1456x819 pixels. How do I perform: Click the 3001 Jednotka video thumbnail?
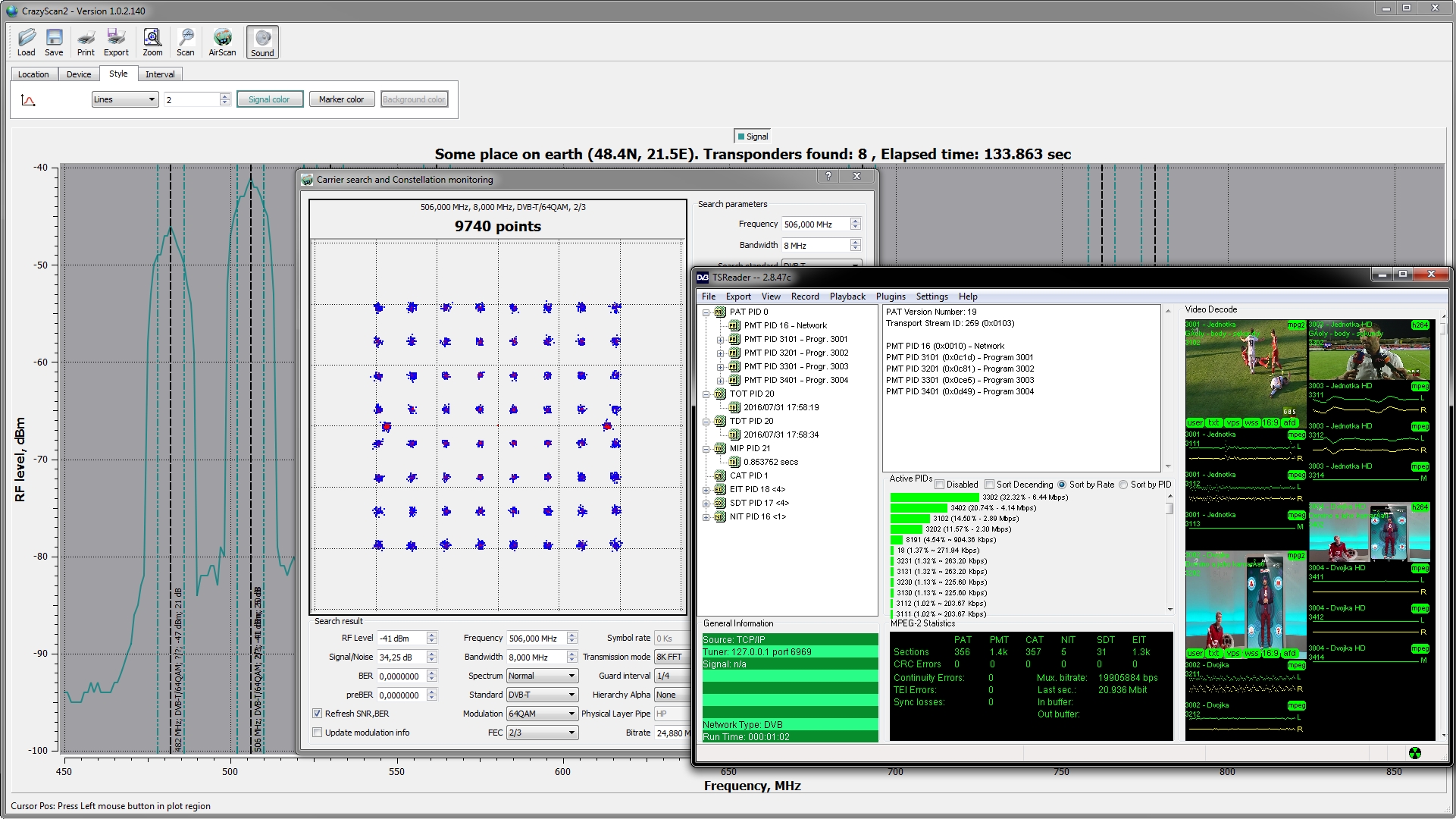(x=1245, y=374)
